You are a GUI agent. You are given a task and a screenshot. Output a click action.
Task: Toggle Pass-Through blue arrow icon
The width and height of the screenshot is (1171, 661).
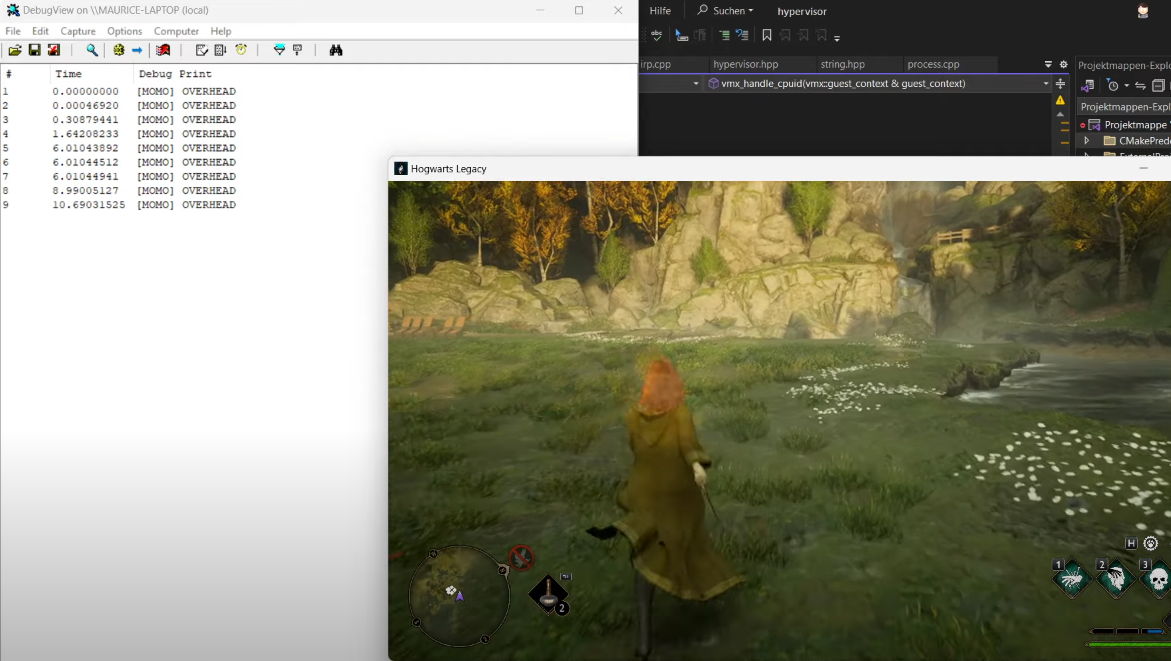pos(137,50)
